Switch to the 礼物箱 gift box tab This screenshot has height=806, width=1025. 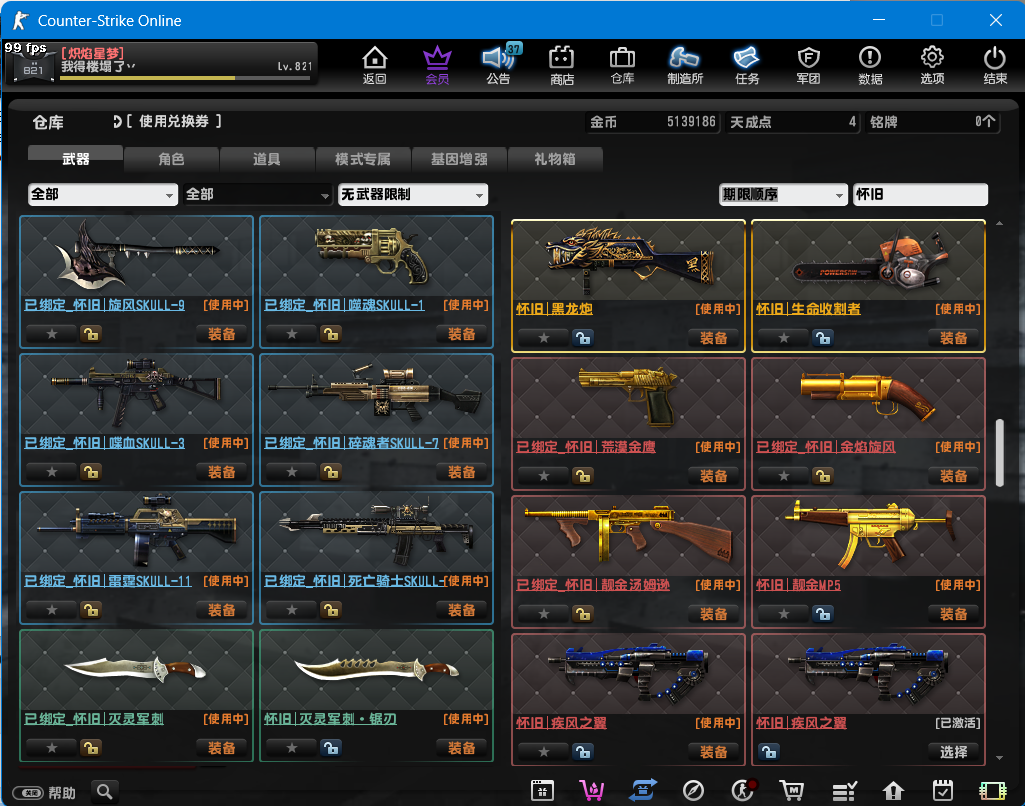coord(555,159)
